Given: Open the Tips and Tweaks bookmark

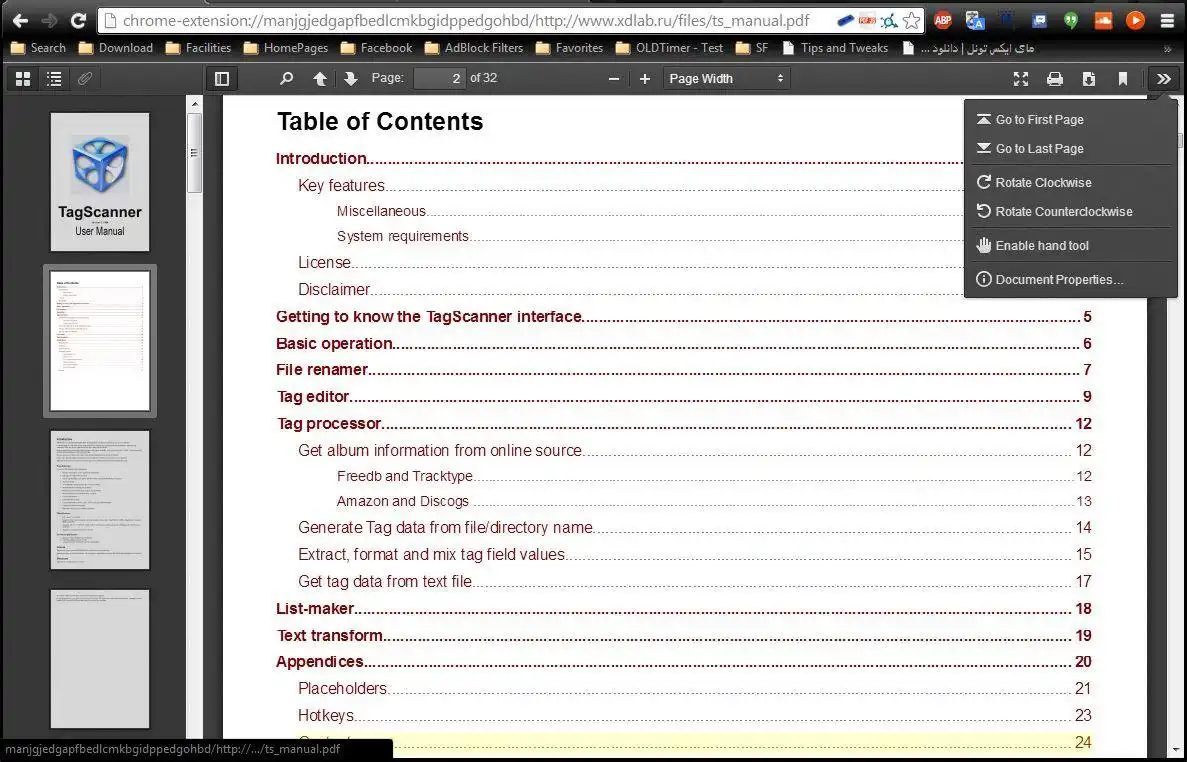Looking at the screenshot, I should (x=835, y=48).
